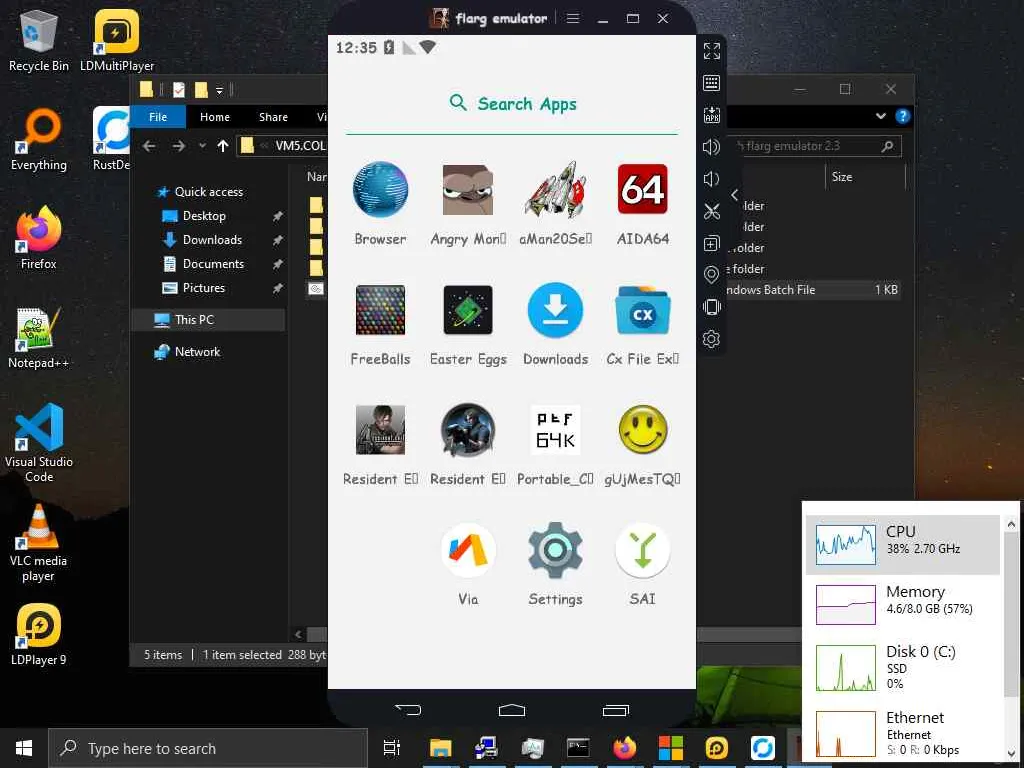
Task: Launch the AIDA64 app
Action: [643, 189]
